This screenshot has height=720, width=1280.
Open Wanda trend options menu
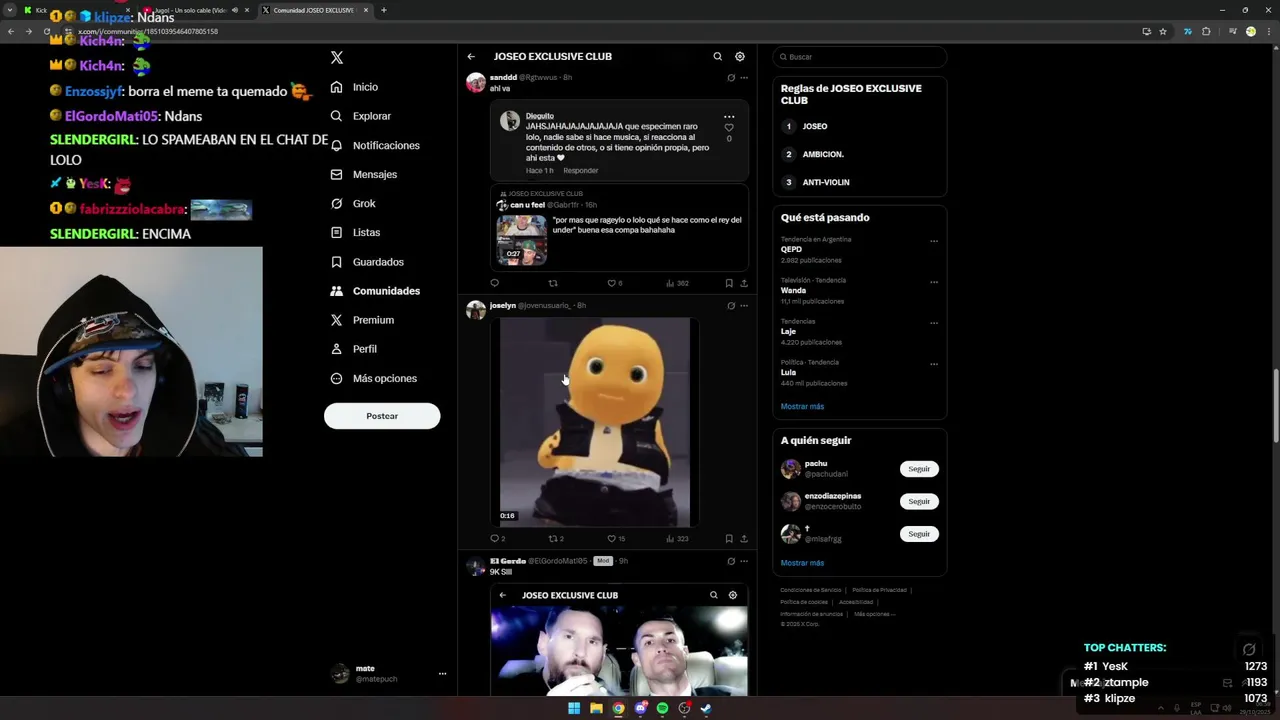click(934, 282)
